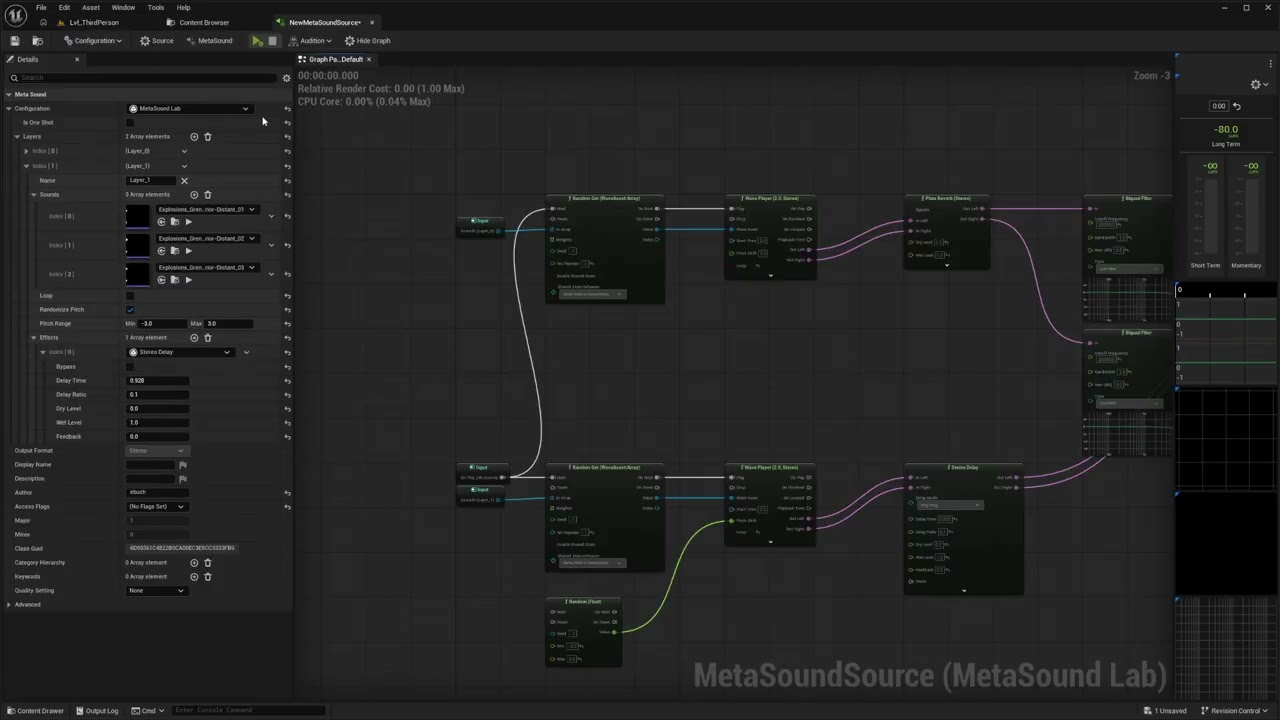This screenshot has height=720, width=1280.
Task: Click the Details search field
Action: tap(143, 78)
